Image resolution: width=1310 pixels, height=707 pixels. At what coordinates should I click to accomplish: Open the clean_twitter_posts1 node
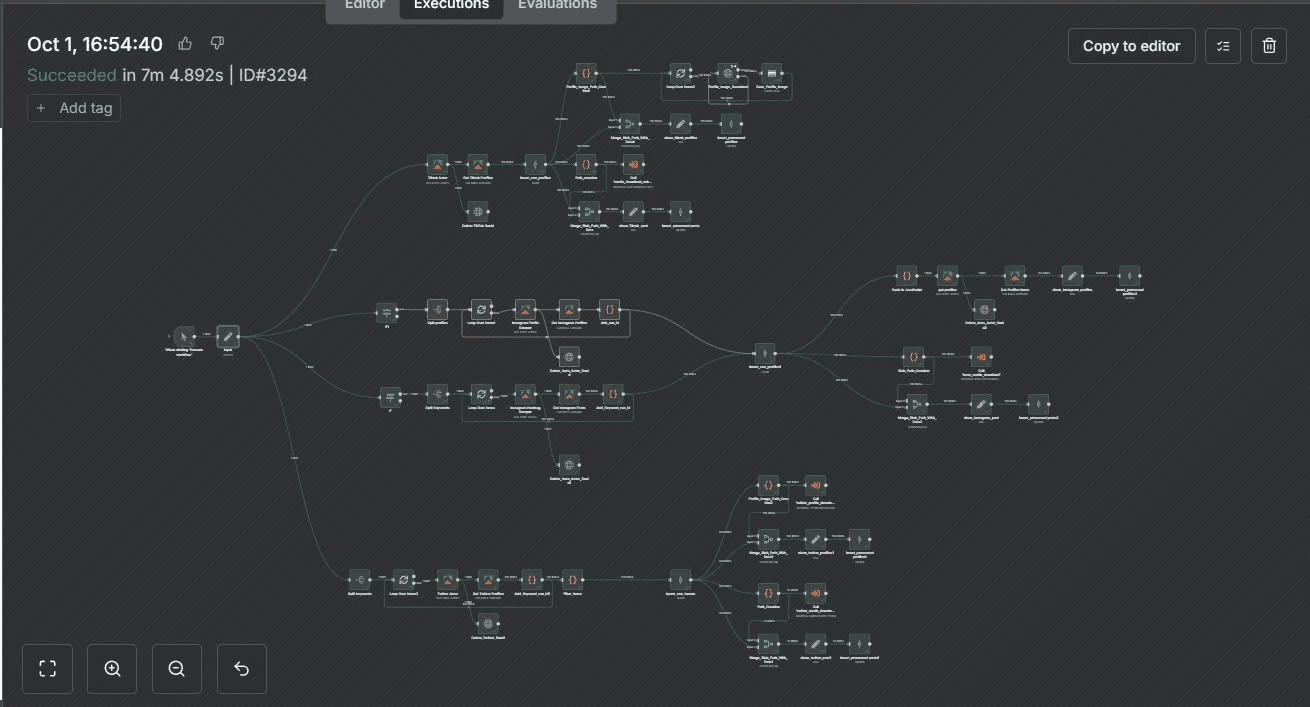coord(816,643)
